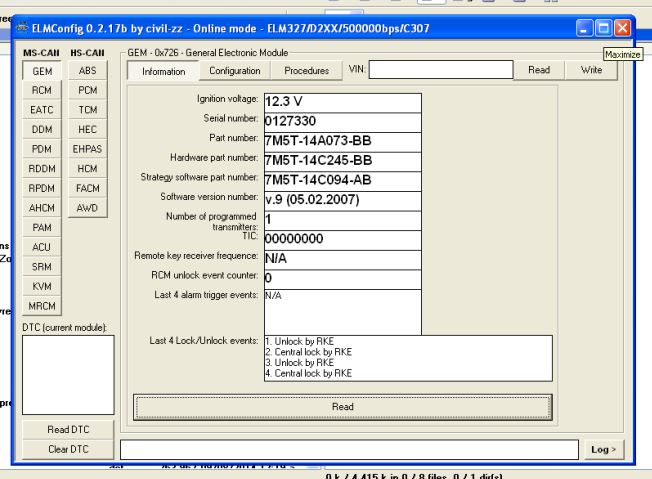Click the Read button beside VIN
This screenshot has width=652, height=479.
539,70
